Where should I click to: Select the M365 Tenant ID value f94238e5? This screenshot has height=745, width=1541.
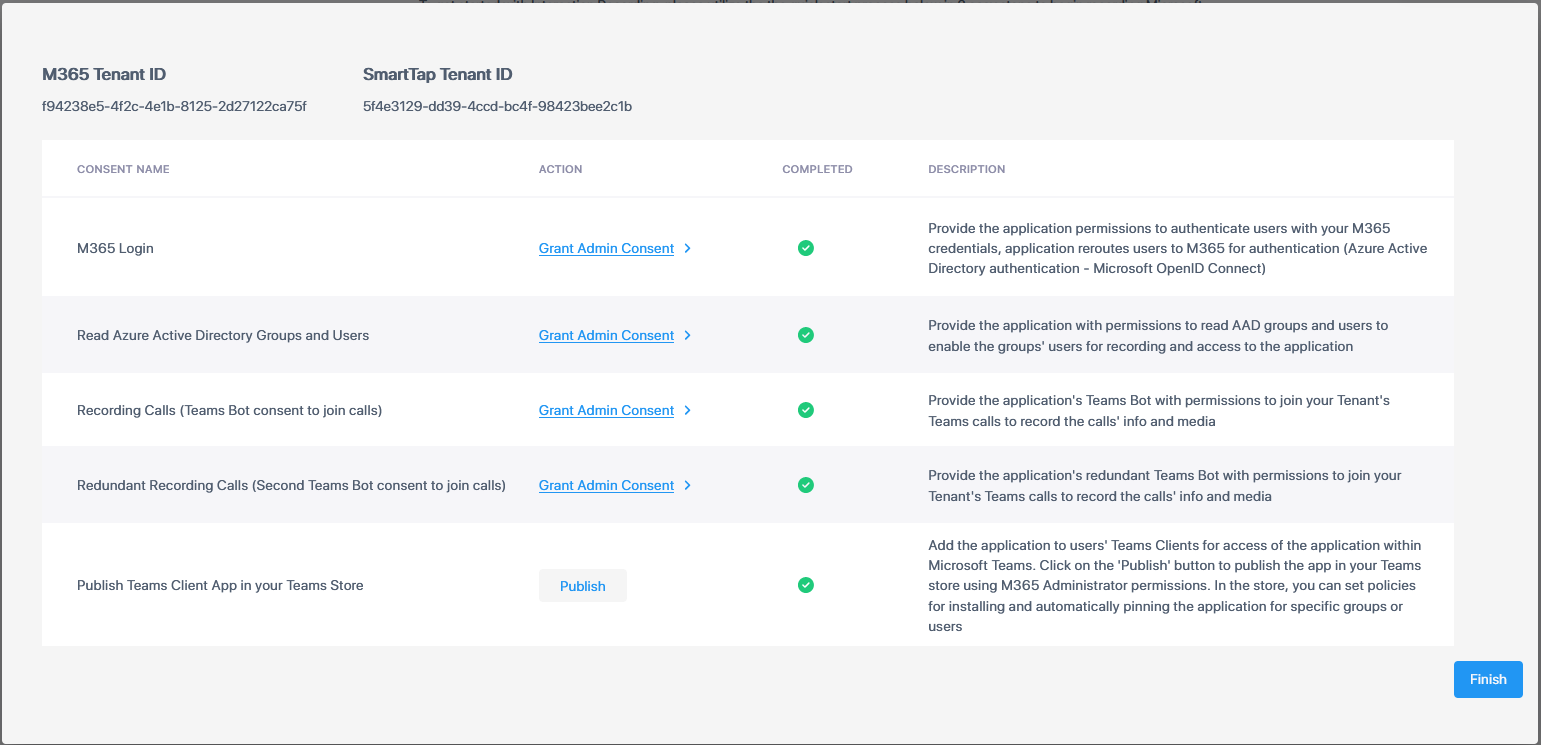174,106
